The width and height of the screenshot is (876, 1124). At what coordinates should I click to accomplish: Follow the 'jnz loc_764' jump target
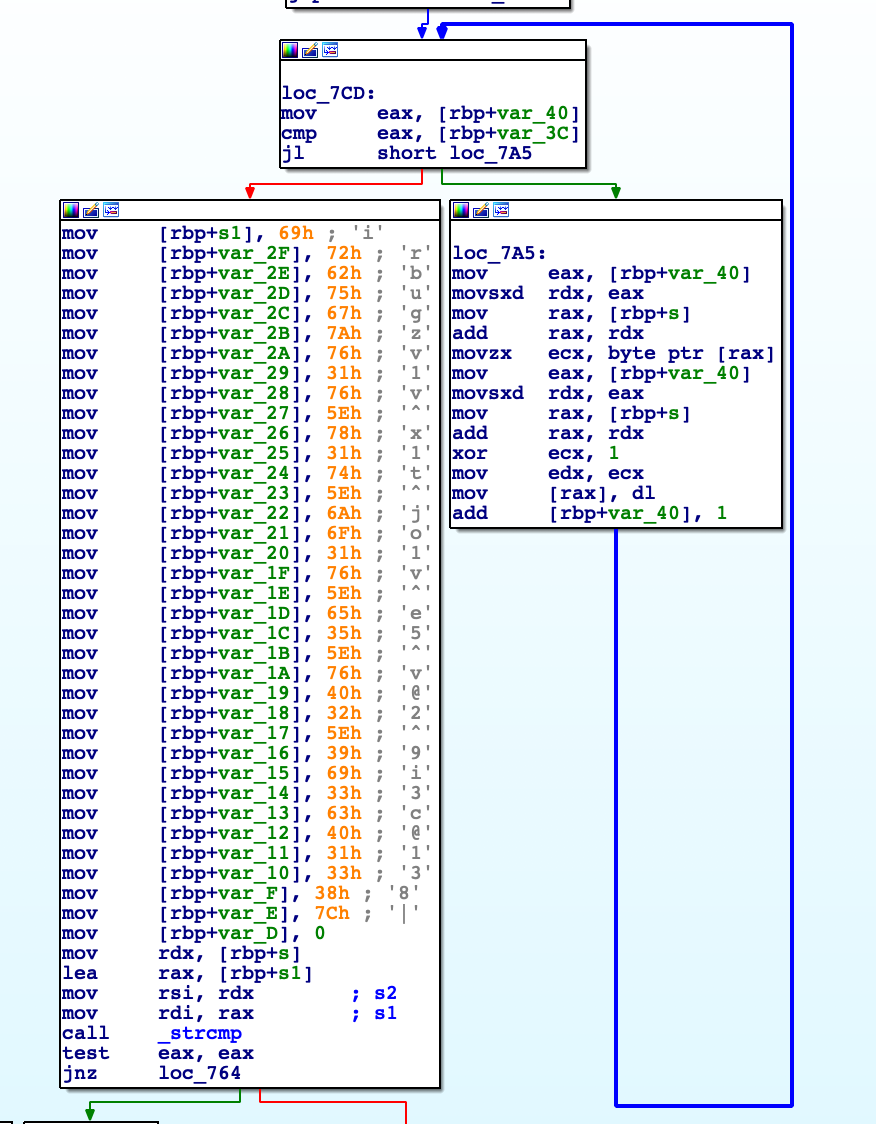pos(200,1073)
